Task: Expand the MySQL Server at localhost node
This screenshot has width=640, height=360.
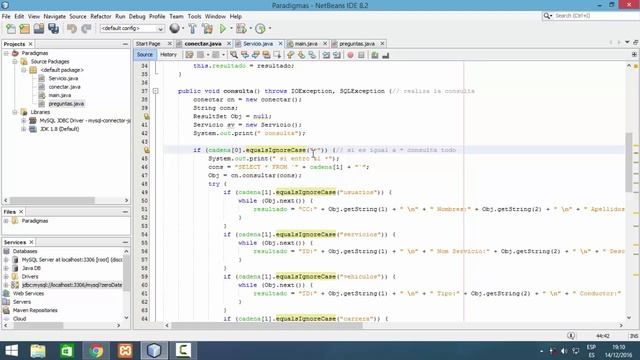Action: (6, 260)
